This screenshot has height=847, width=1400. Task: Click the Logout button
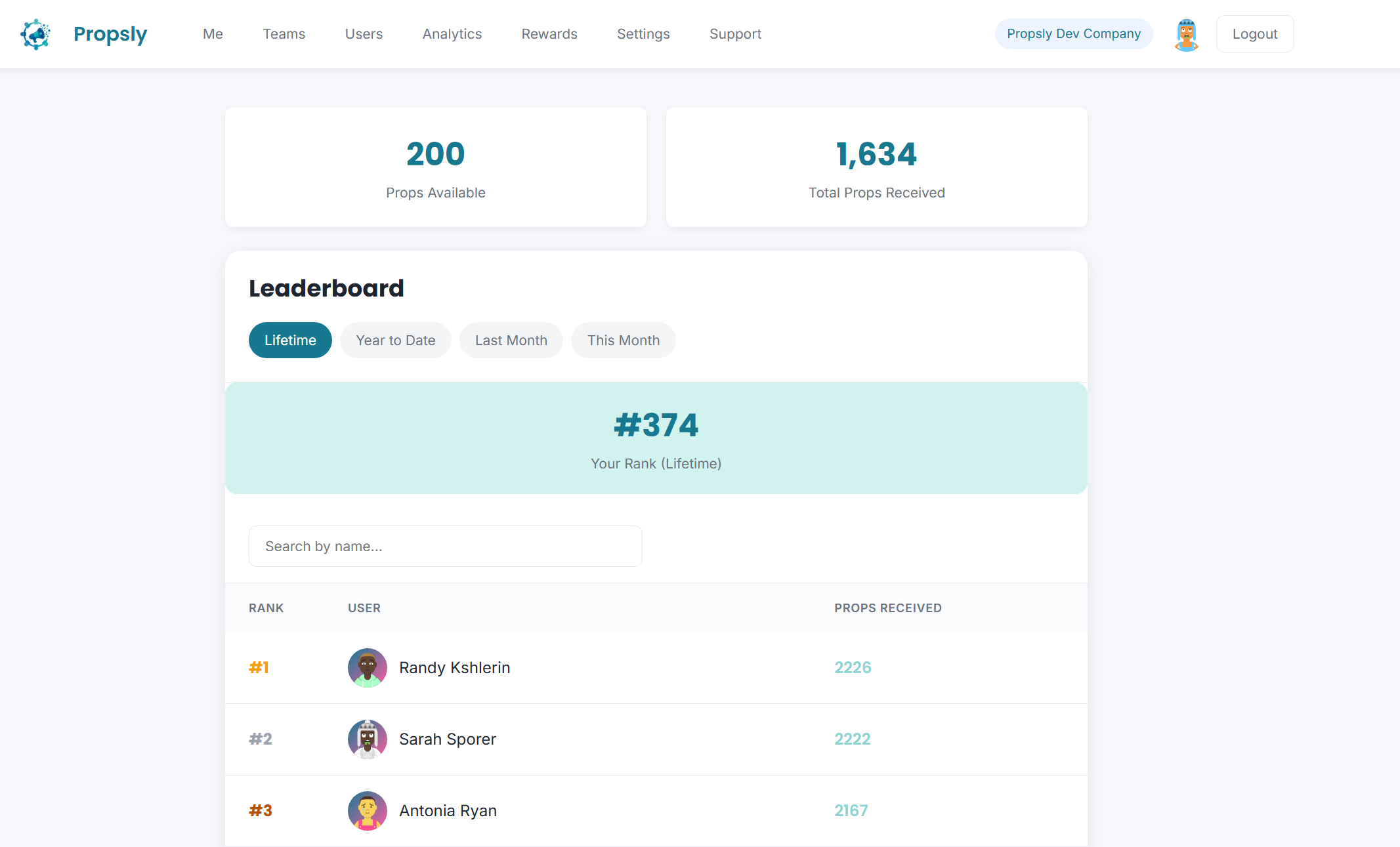[x=1254, y=33]
